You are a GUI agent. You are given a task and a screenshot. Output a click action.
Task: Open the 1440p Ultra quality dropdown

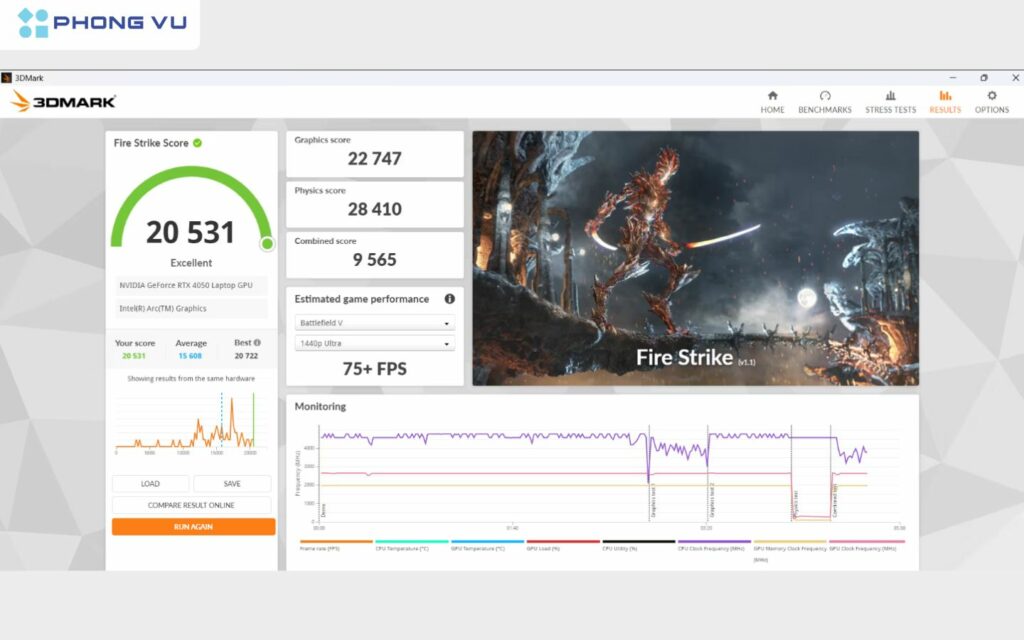point(374,343)
